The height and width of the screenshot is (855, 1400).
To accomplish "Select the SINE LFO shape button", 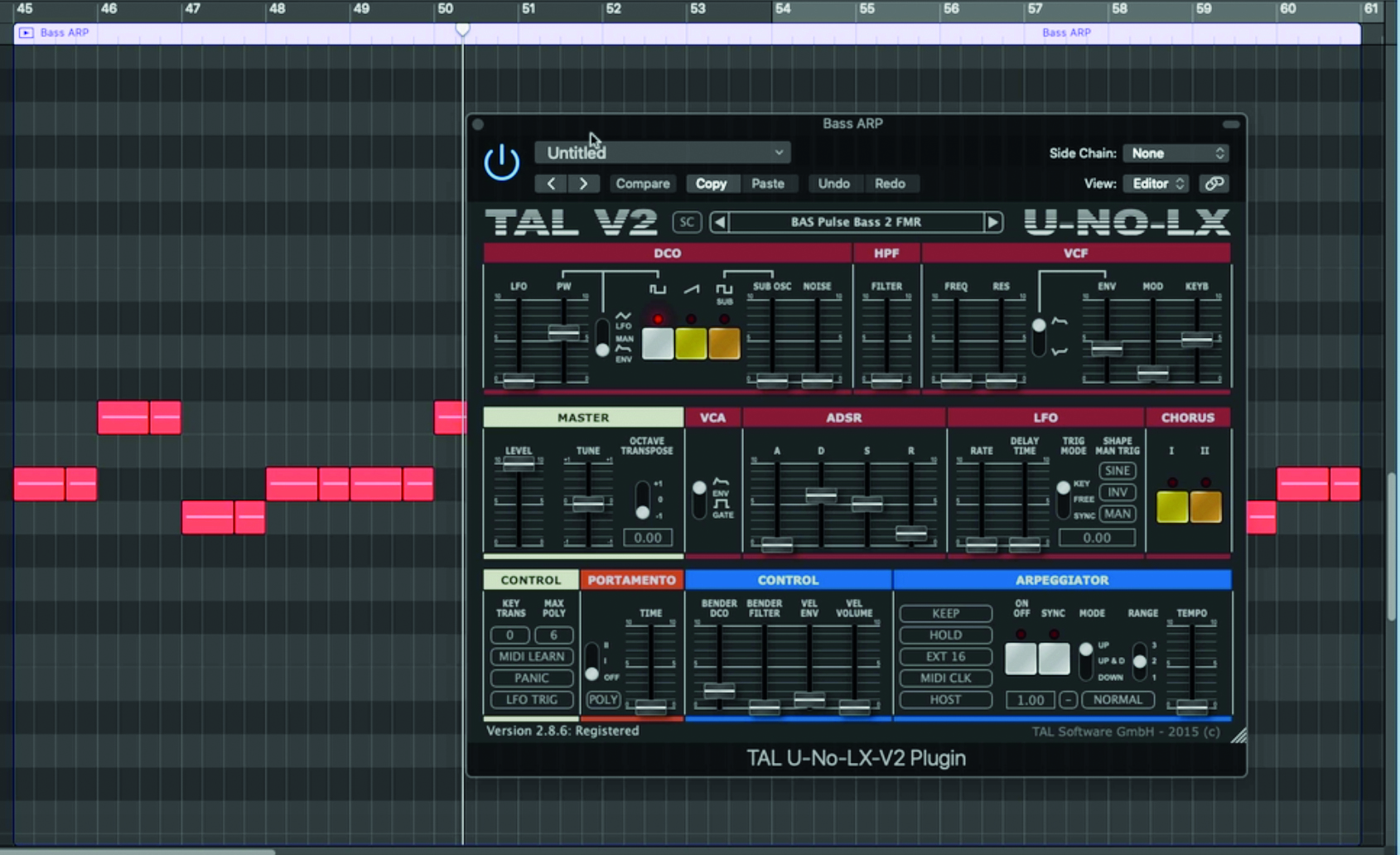I will [x=1118, y=471].
